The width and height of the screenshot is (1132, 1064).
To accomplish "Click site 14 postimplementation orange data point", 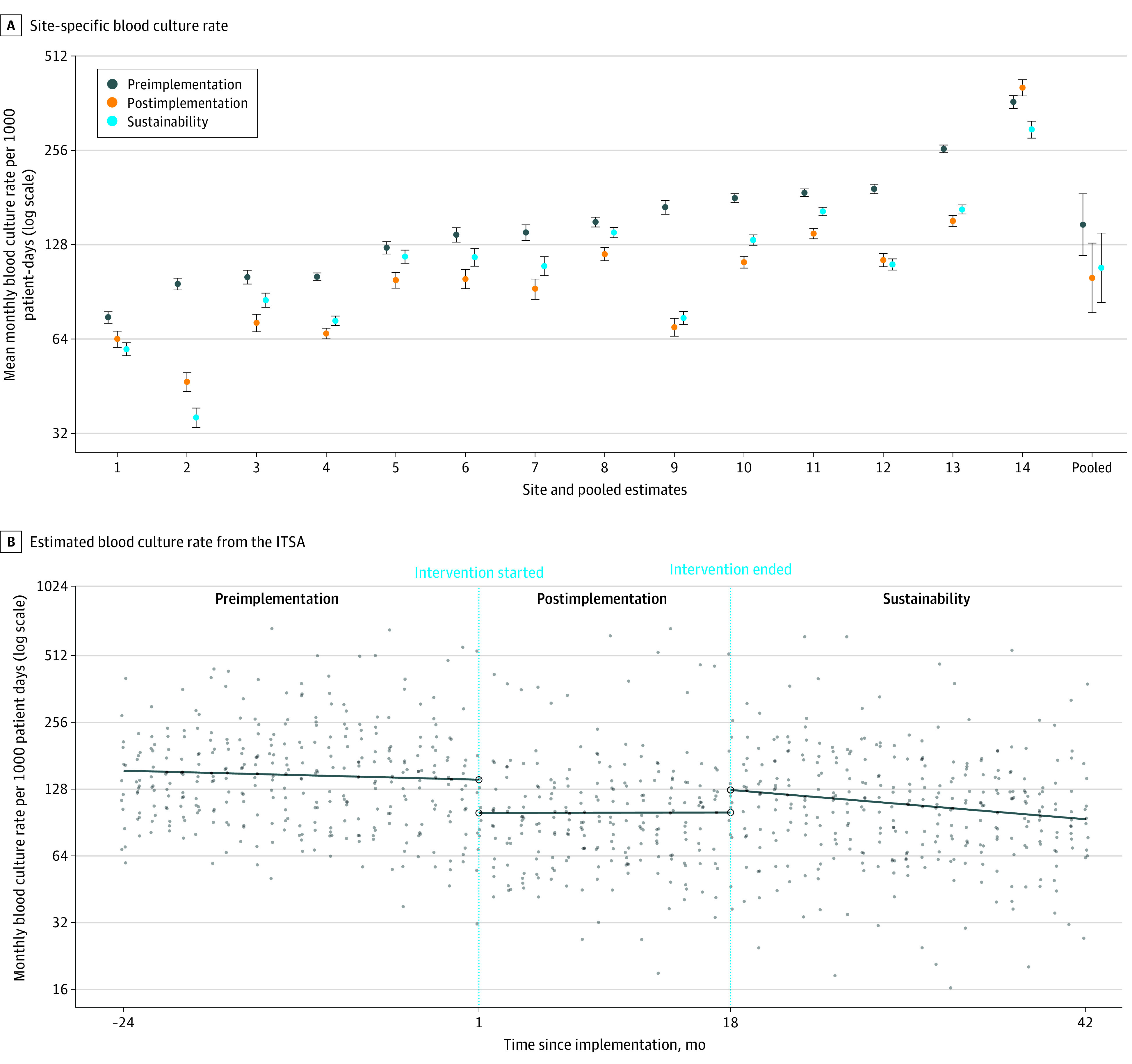I will 1022,88.
